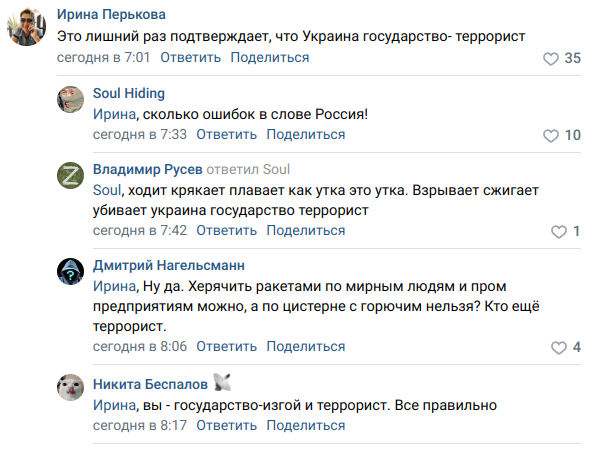
Task: Share Владимир Русев's comment
Action: click(x=305, y=231)
